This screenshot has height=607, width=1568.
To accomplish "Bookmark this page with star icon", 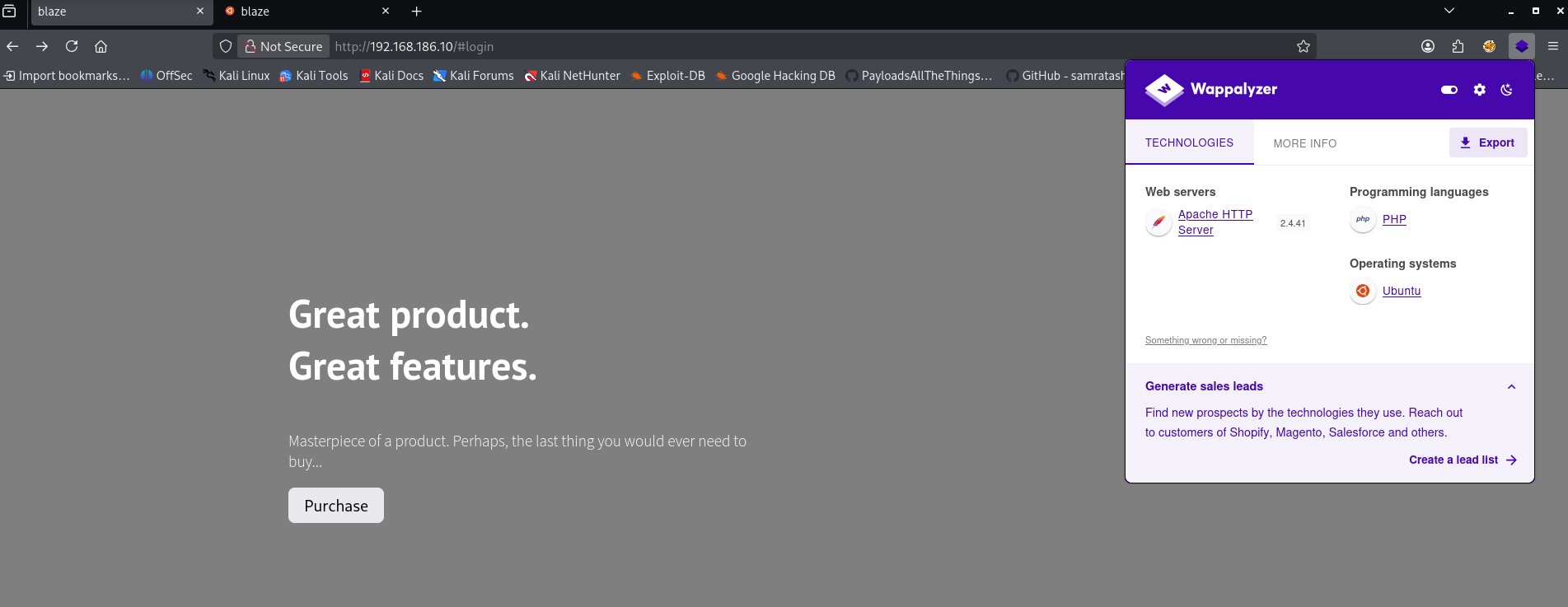I will click(x=1303, y=46).
